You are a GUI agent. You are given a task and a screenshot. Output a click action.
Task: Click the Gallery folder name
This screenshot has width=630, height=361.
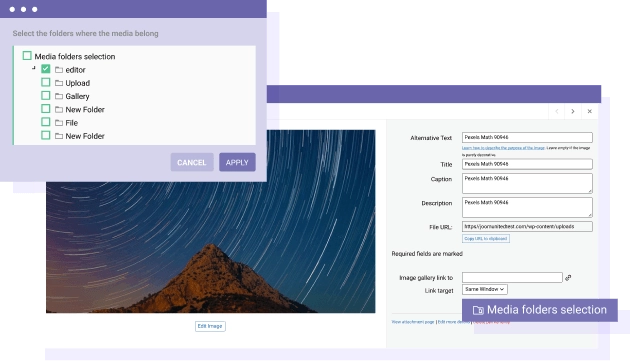click(77, 96)
